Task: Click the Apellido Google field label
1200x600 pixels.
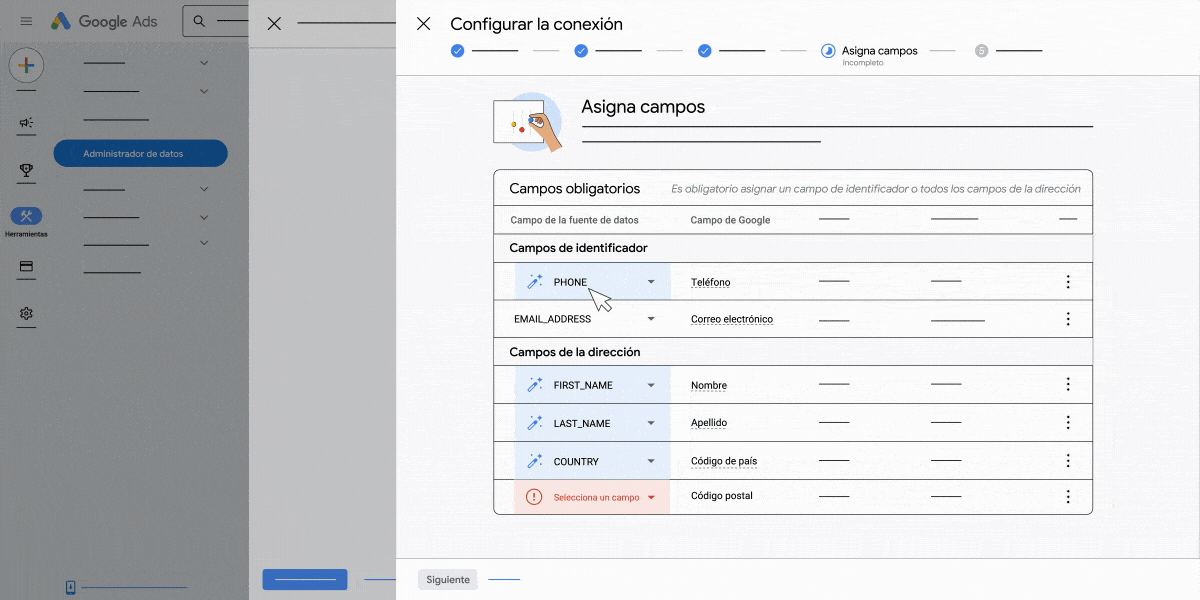Action: 709,423
